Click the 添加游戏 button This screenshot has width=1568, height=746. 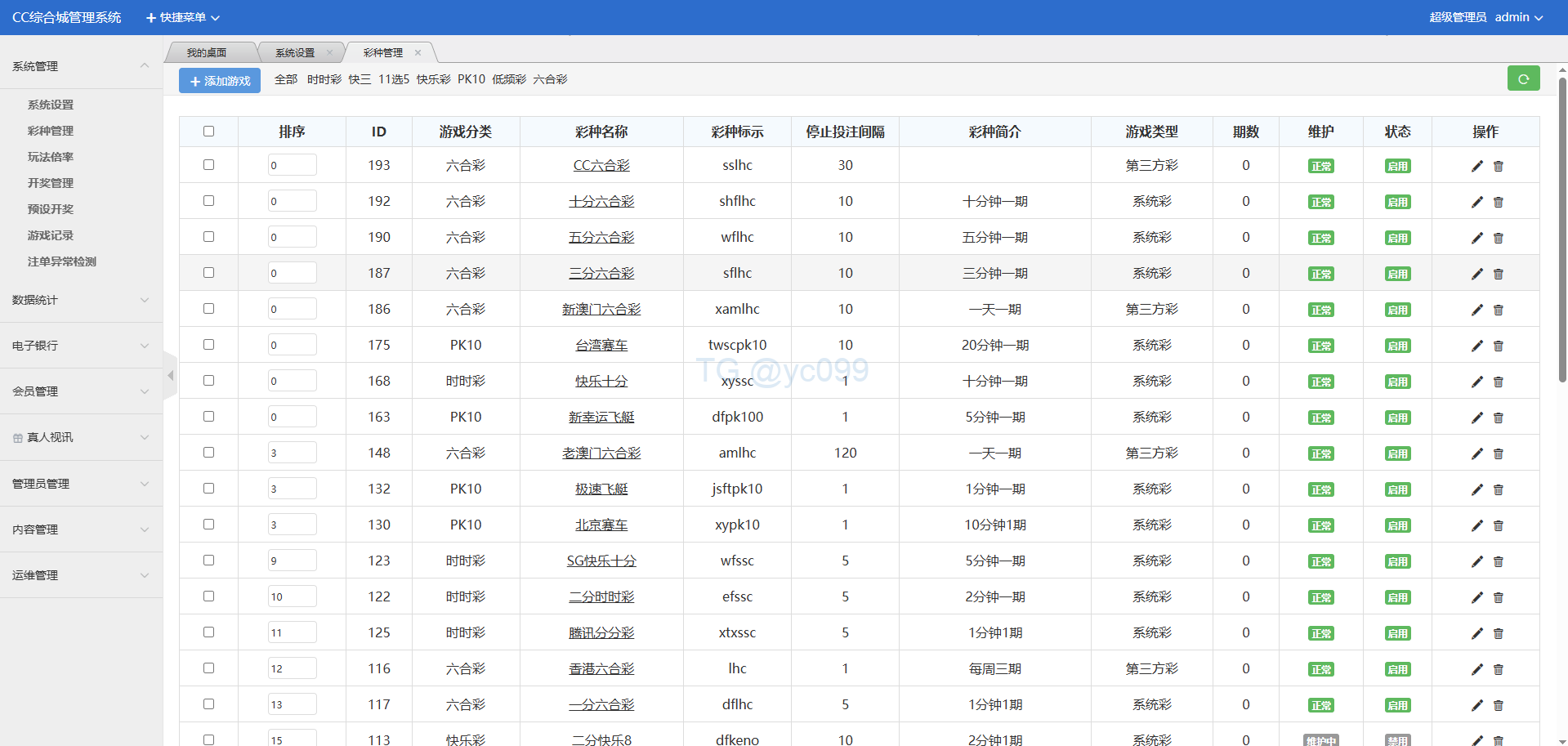pos(220,81)
